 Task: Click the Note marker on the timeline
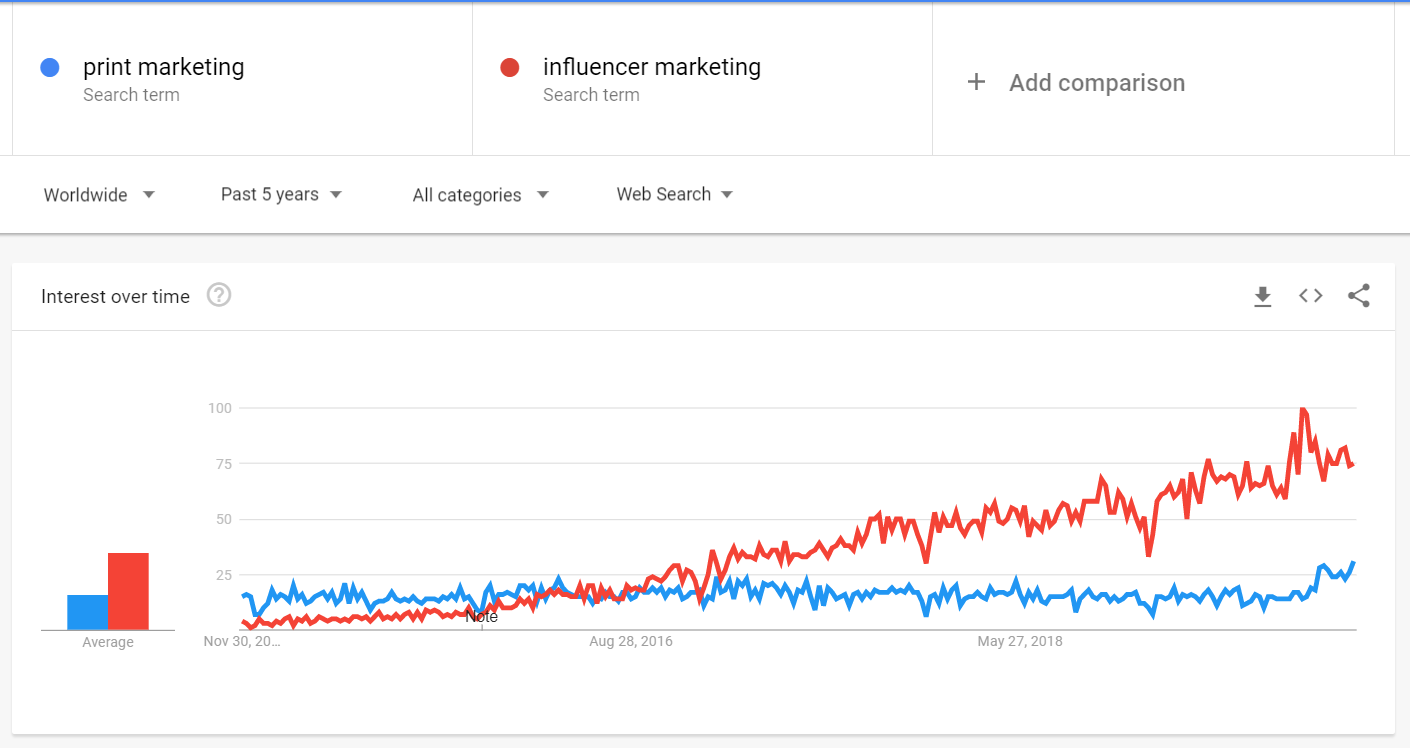[481, 616]
